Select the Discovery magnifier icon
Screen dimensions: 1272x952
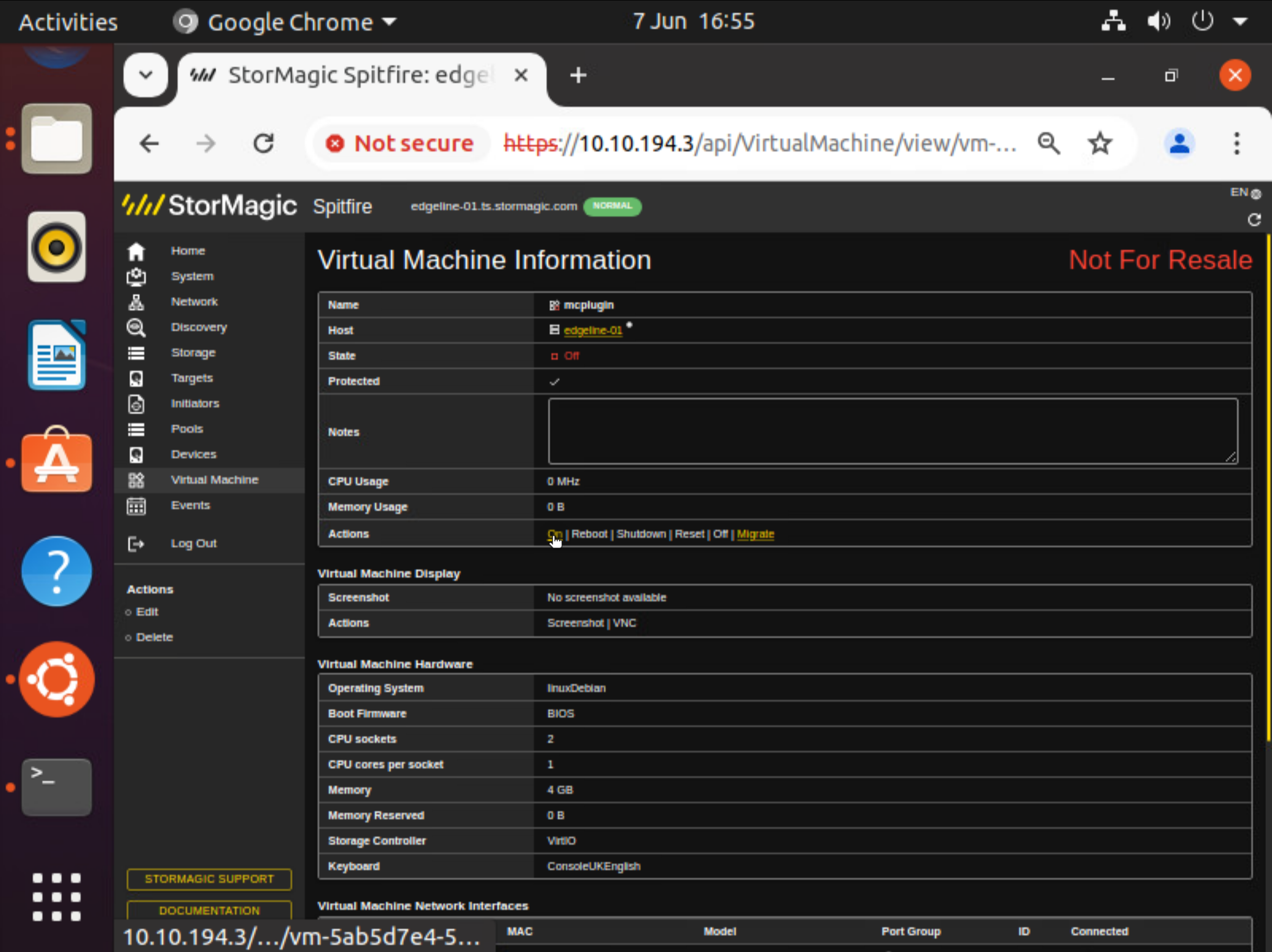click(x=136, y=327)
